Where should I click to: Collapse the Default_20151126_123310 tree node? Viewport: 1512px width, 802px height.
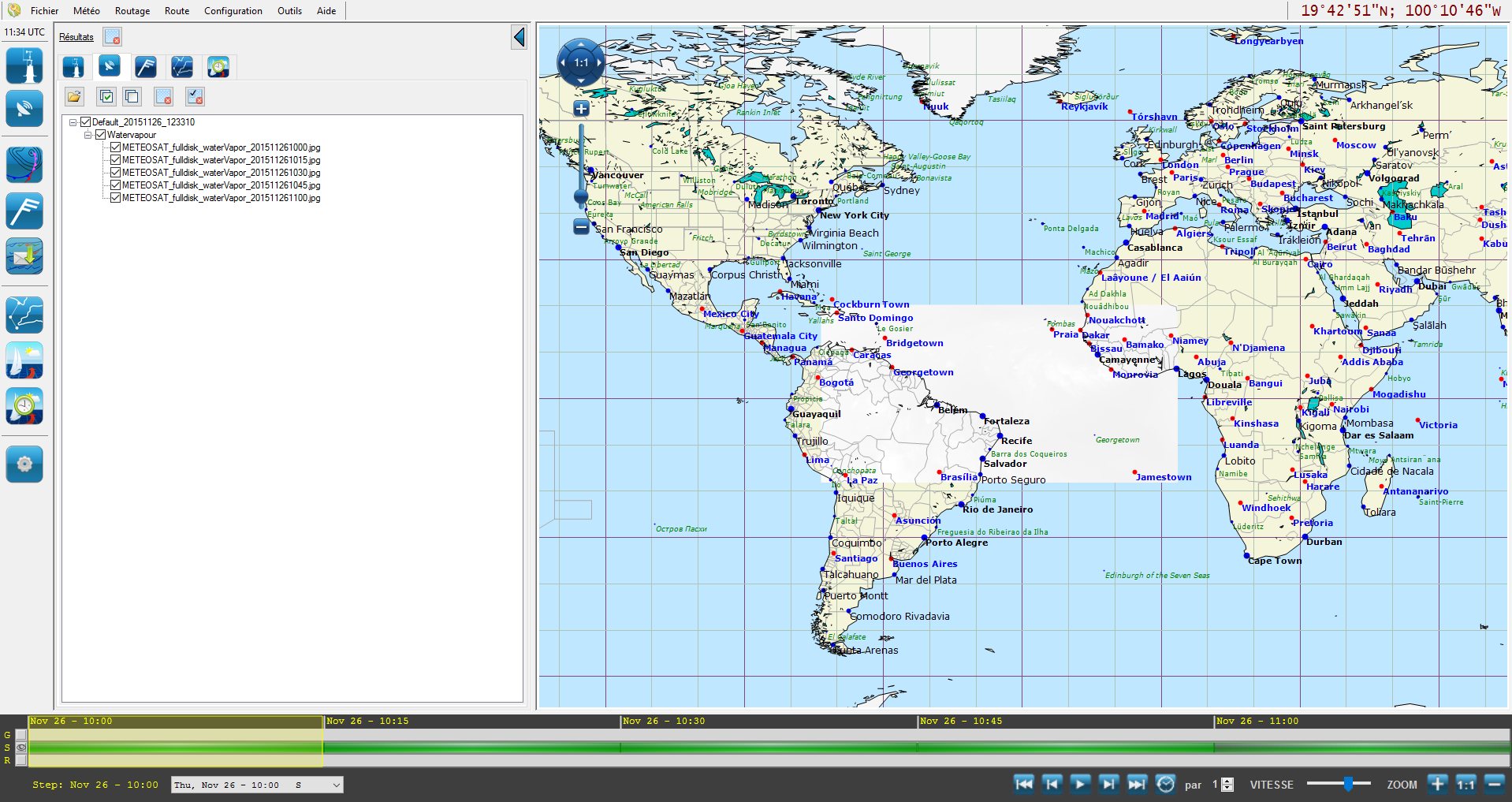(73, 122)
